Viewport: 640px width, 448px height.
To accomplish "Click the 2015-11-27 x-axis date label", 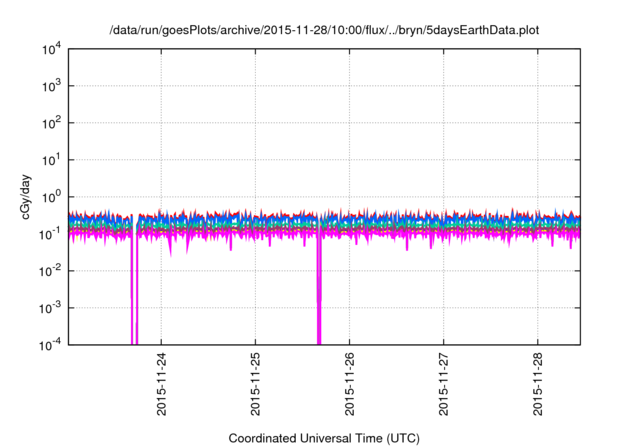I will click(444, 384).
